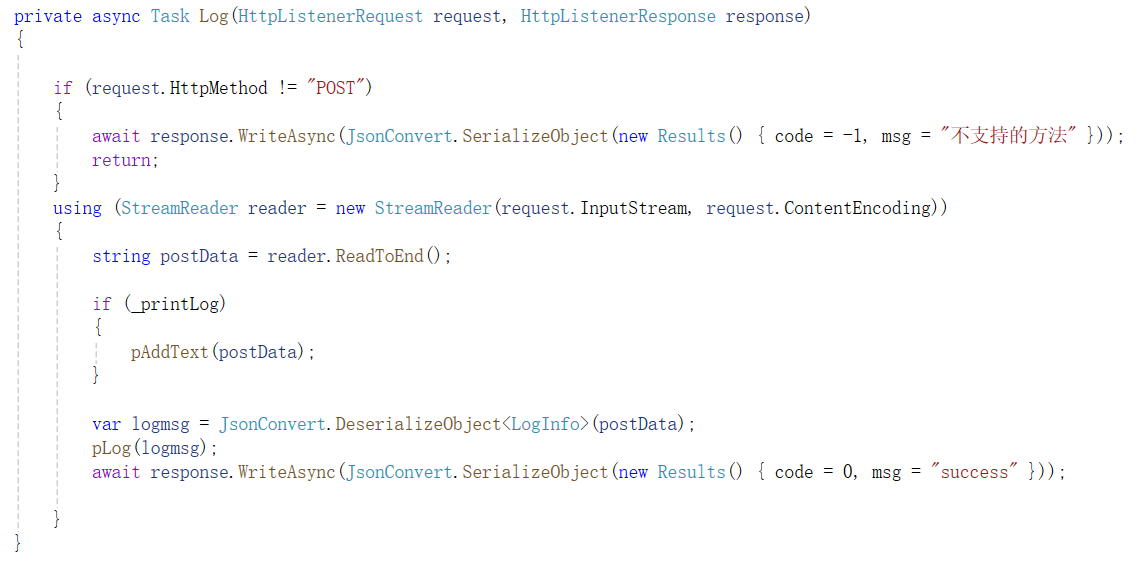
Task: Click 'request.InputStream' argument
Action: click(x=596, y=208)
